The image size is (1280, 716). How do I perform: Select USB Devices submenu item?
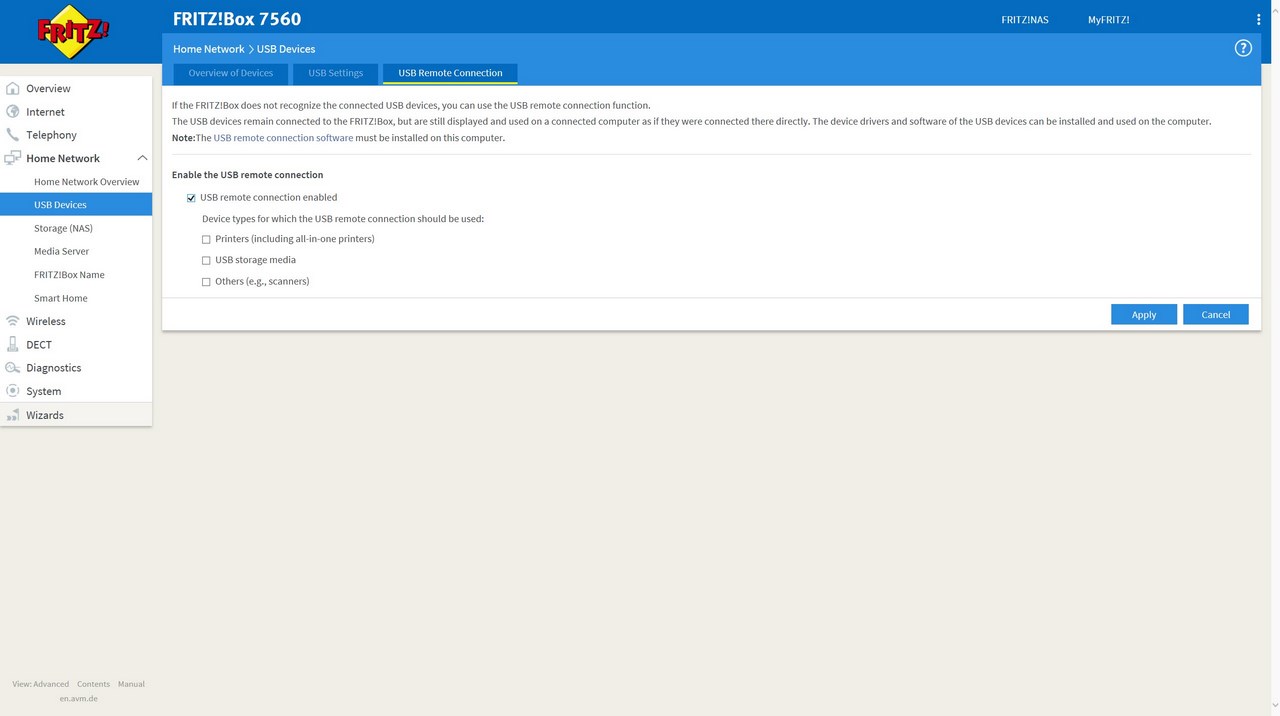click(76, 205)
